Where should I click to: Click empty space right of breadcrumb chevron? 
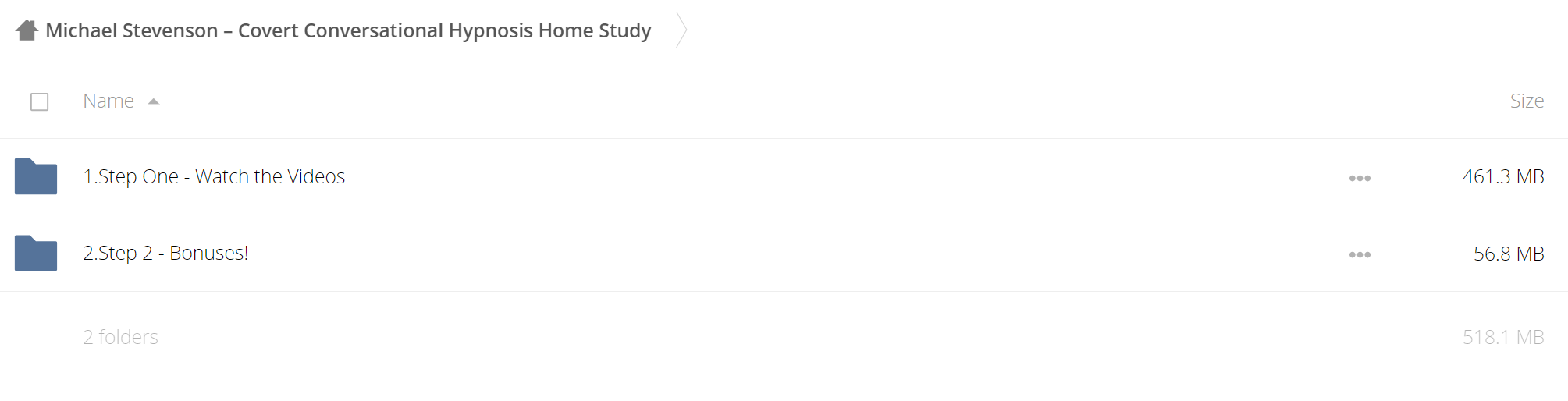(x=1124, y=30)
